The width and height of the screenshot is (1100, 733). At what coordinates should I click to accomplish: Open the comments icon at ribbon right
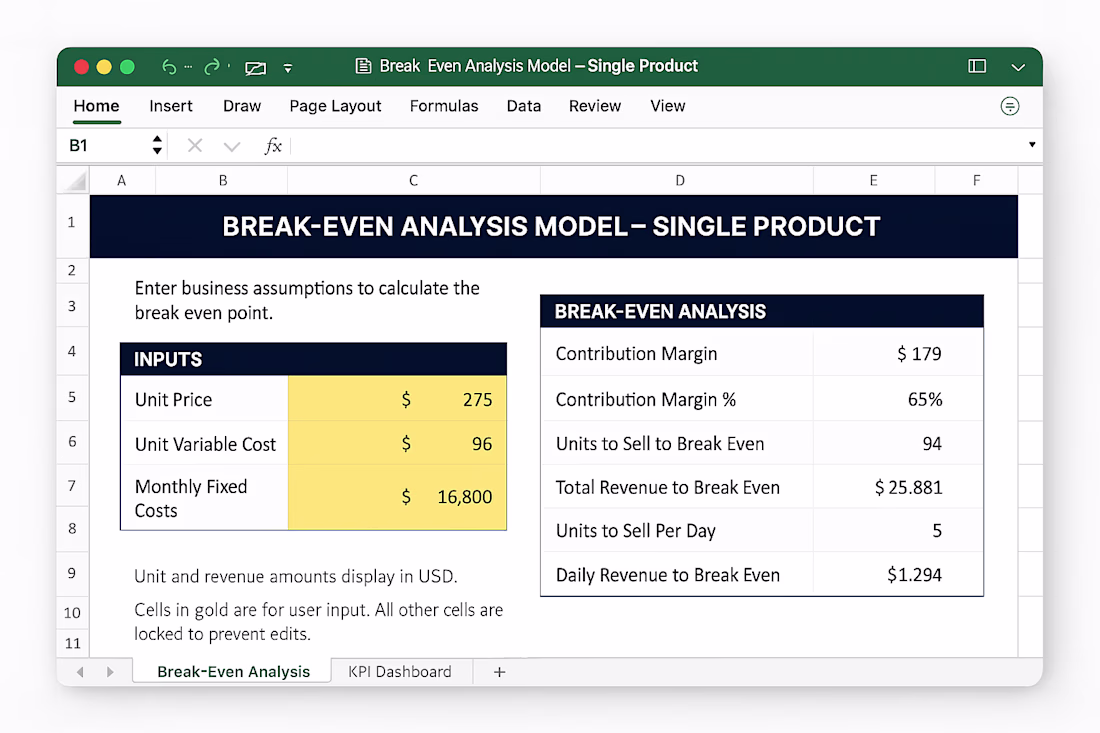[x=1010, y=106]
